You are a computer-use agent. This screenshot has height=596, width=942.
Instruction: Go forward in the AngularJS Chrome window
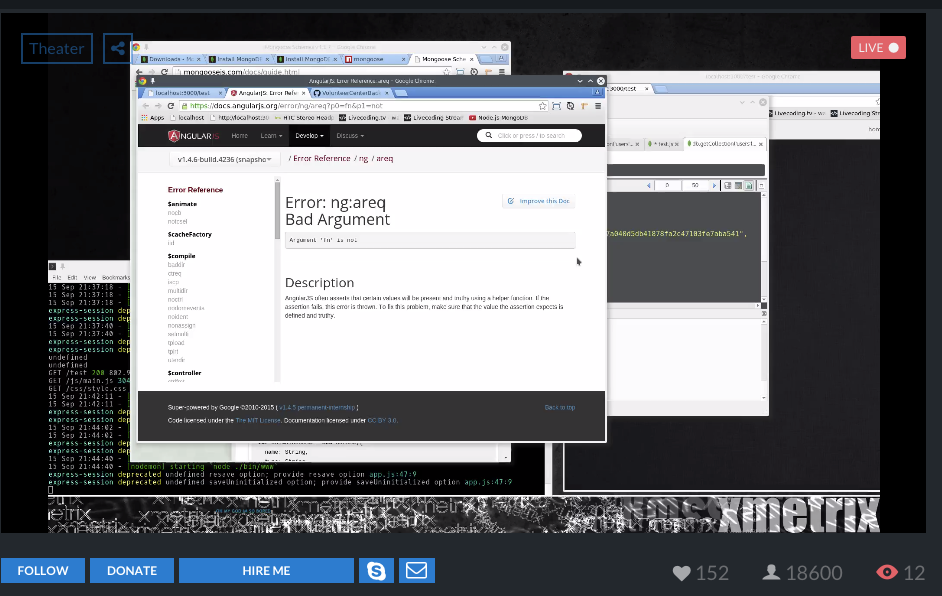158,106
